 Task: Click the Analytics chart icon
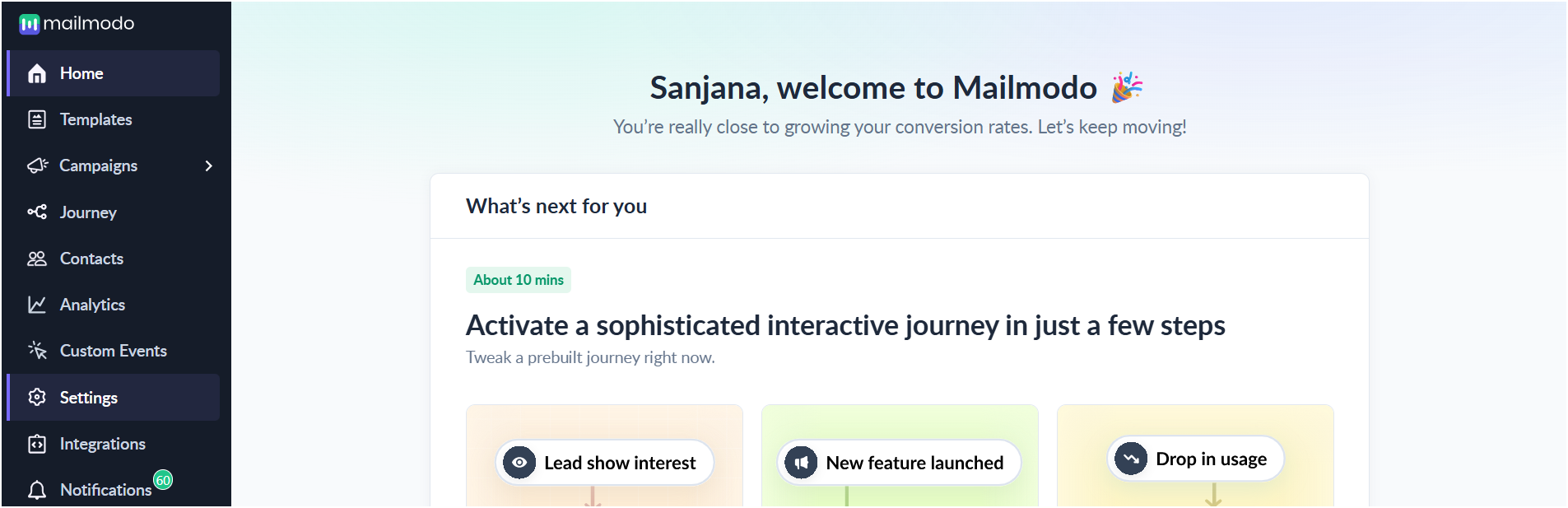(x=37, y=305)
